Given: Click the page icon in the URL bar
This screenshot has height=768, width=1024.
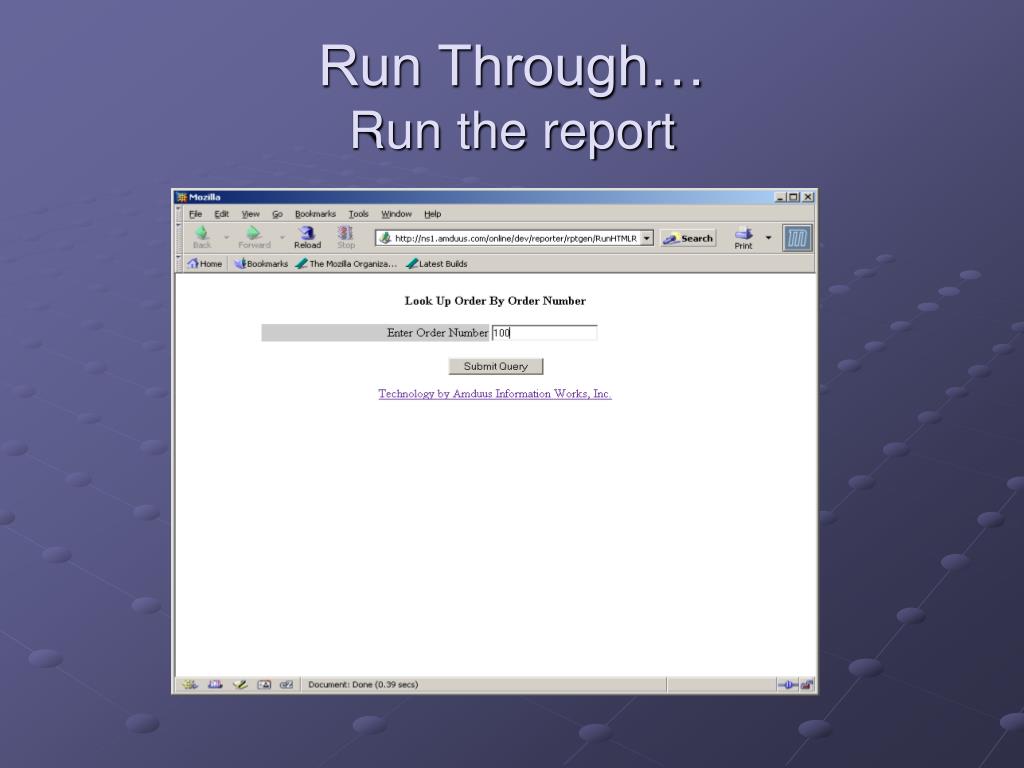Looking at the screenshot, I should pos(385,238).
